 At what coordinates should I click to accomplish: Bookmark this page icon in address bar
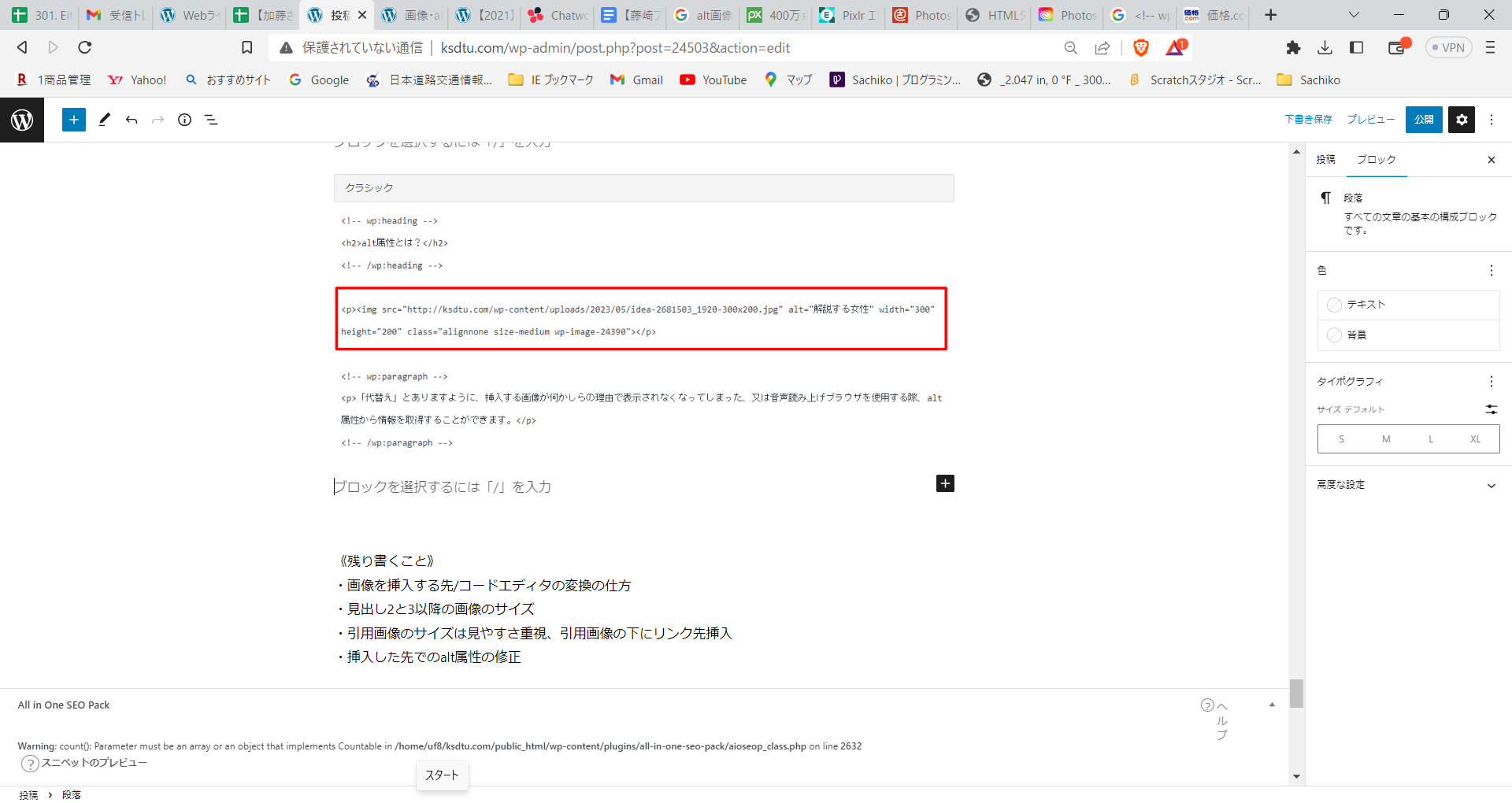(246, 48)
